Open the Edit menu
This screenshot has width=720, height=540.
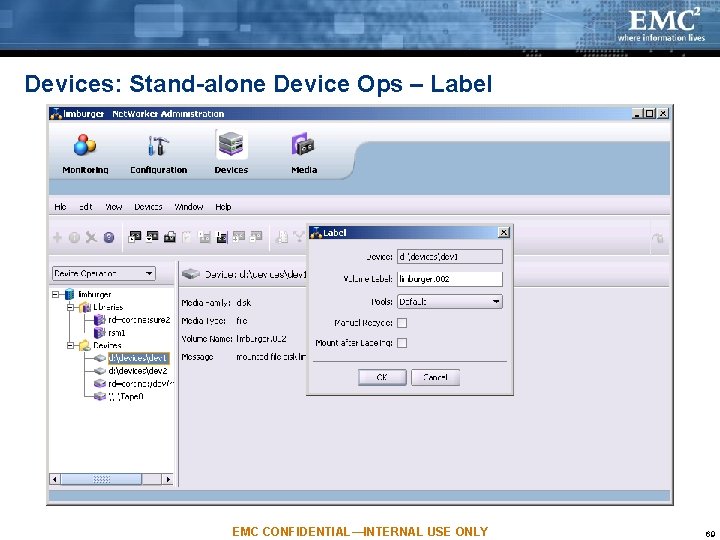coord(86,207)
